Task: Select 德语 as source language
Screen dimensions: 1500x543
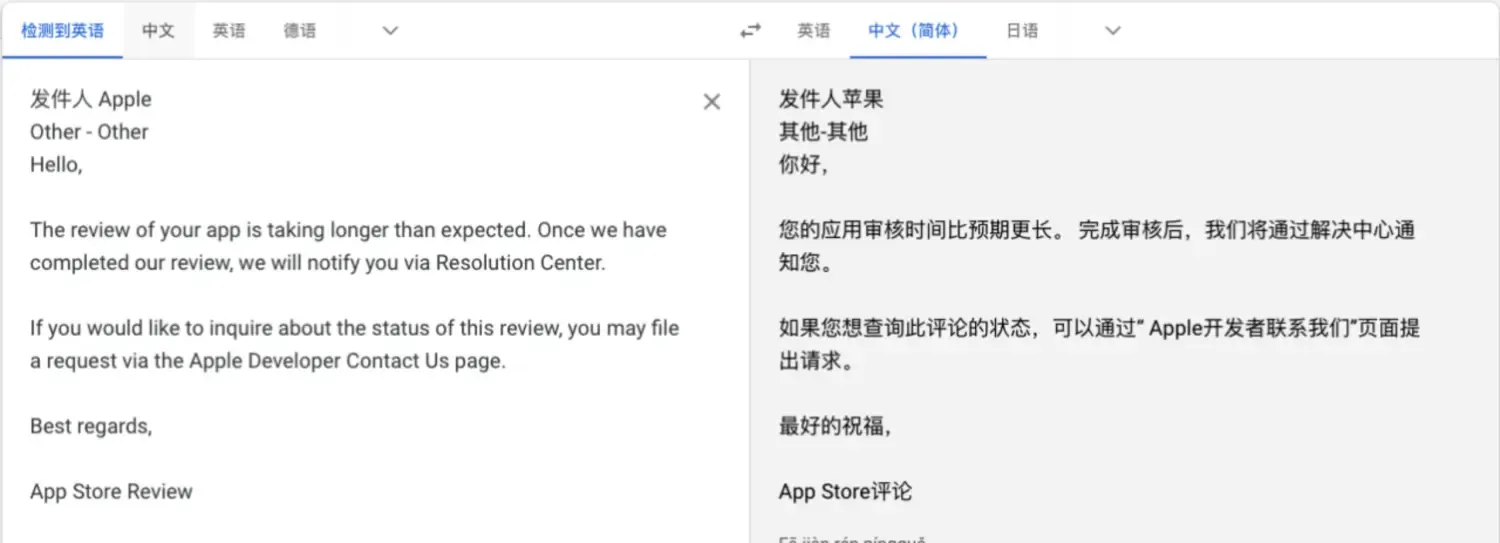Action: tap(300, 31)
